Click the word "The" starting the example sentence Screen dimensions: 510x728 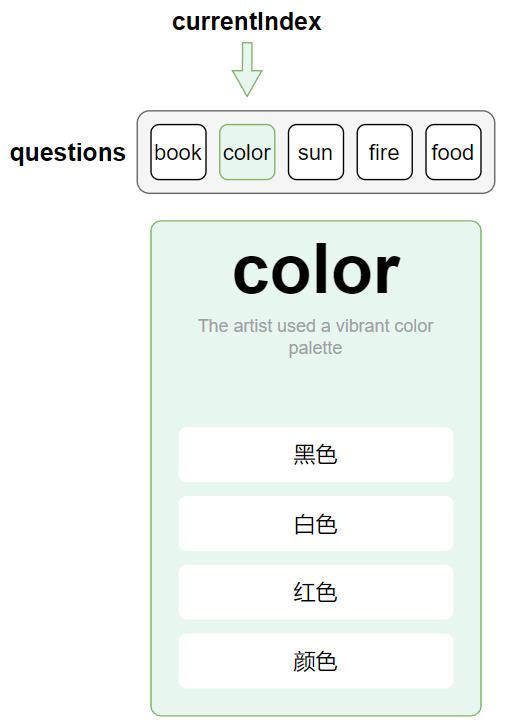coord(214,326)
